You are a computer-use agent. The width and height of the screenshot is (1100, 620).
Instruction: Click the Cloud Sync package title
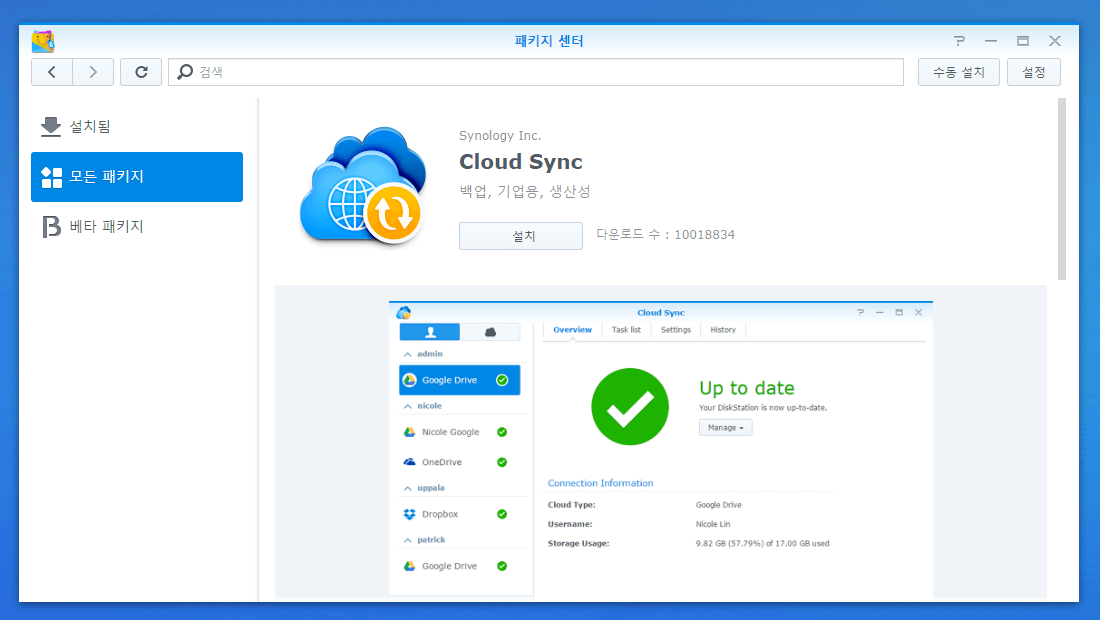coord(521,162)
